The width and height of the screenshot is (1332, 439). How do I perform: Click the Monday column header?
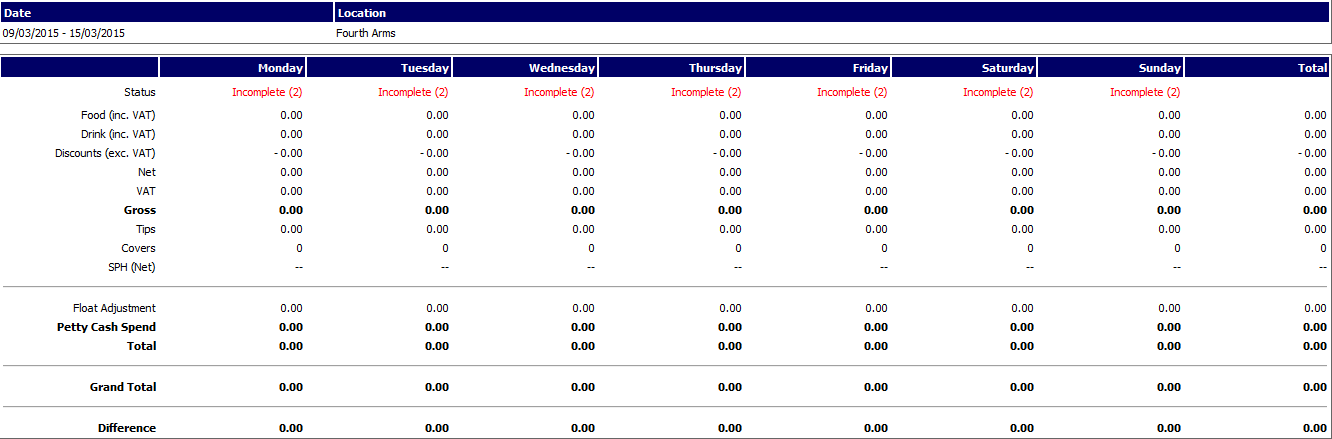tap(280, 68)
